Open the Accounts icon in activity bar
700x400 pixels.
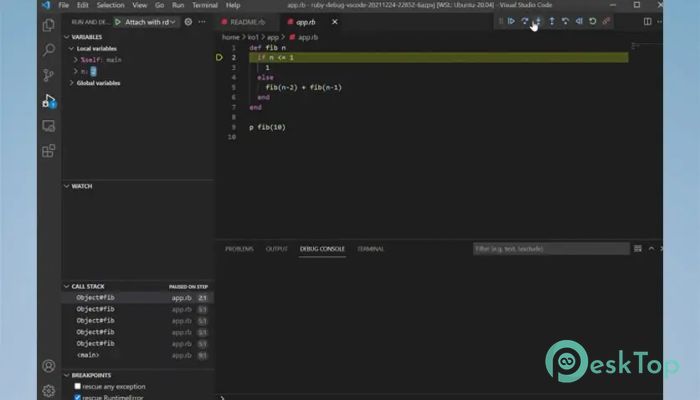49,366
